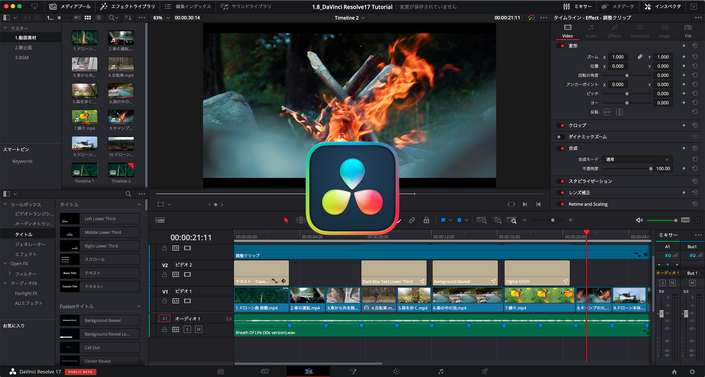Image resolution: width=705 pixels, height=377 pixels.
Task: Solo the オーディオ 1 track with S button
Action: (187, 329)
